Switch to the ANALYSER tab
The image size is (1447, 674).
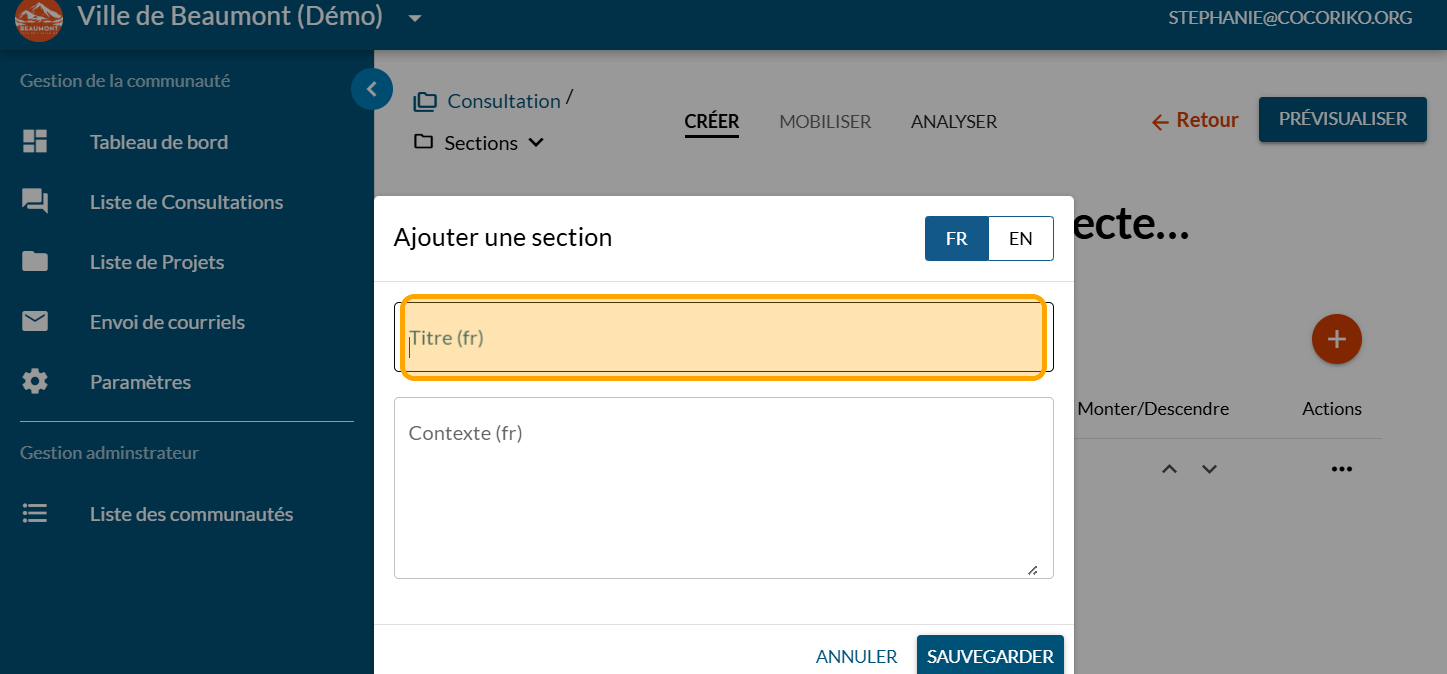click(953, 122)
